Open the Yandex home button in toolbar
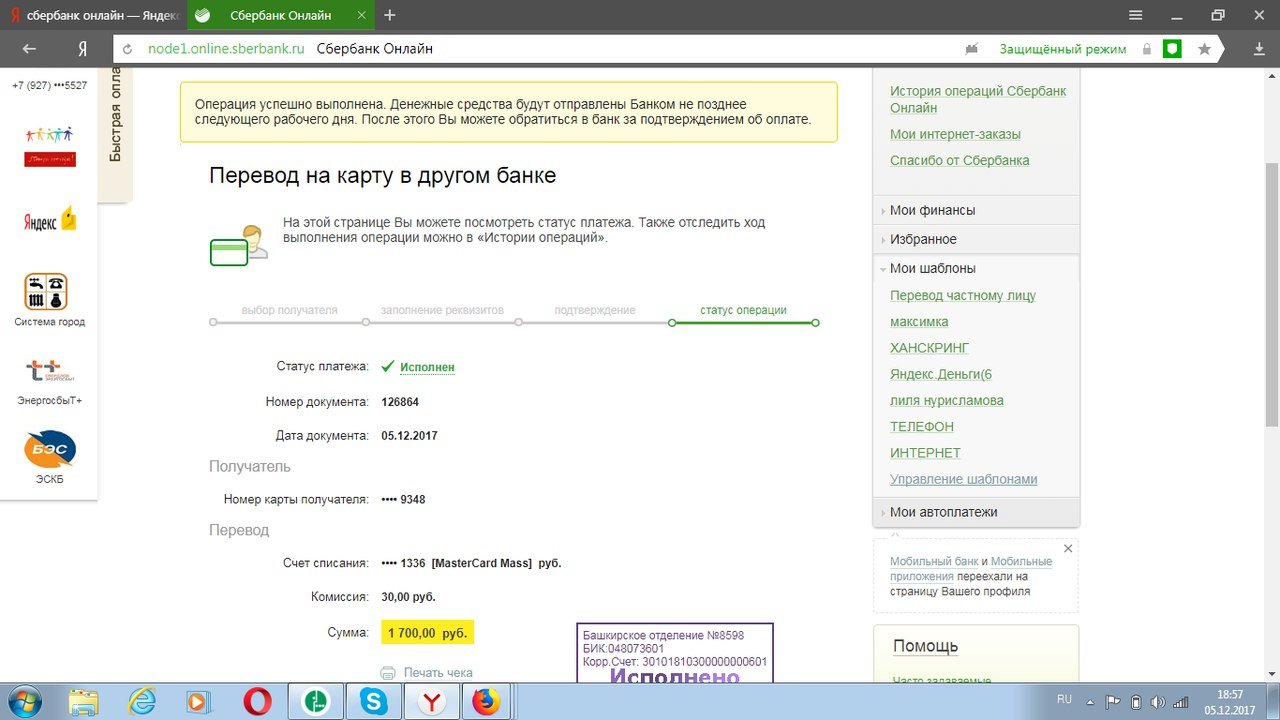 coord(83,49)
